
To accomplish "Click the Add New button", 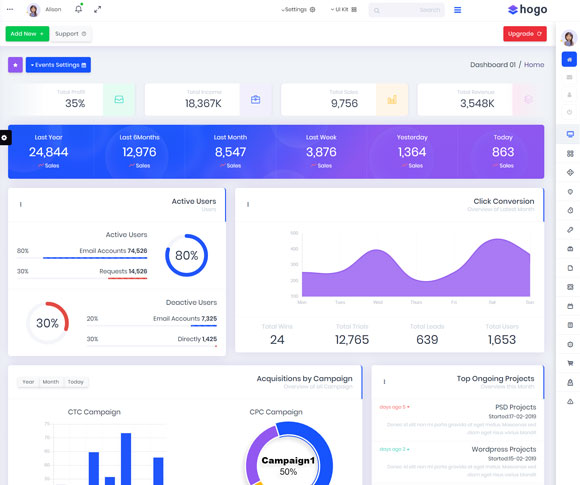I will tap(27, 34).
